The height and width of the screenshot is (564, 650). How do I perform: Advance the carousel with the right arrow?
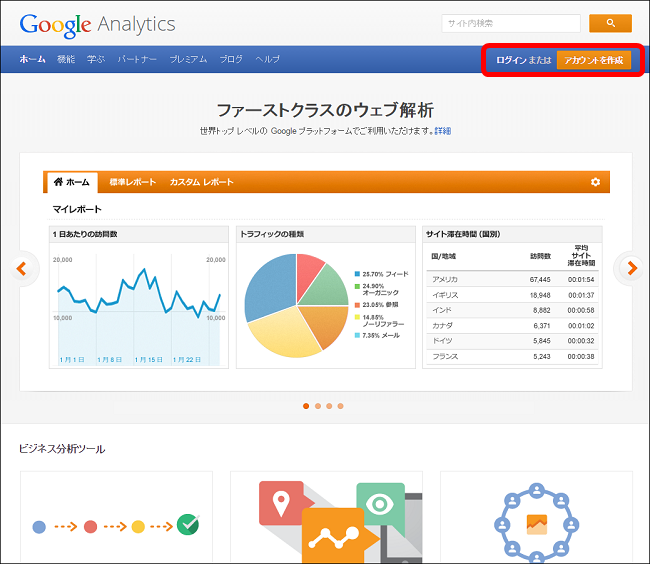(x=632, y=269)
